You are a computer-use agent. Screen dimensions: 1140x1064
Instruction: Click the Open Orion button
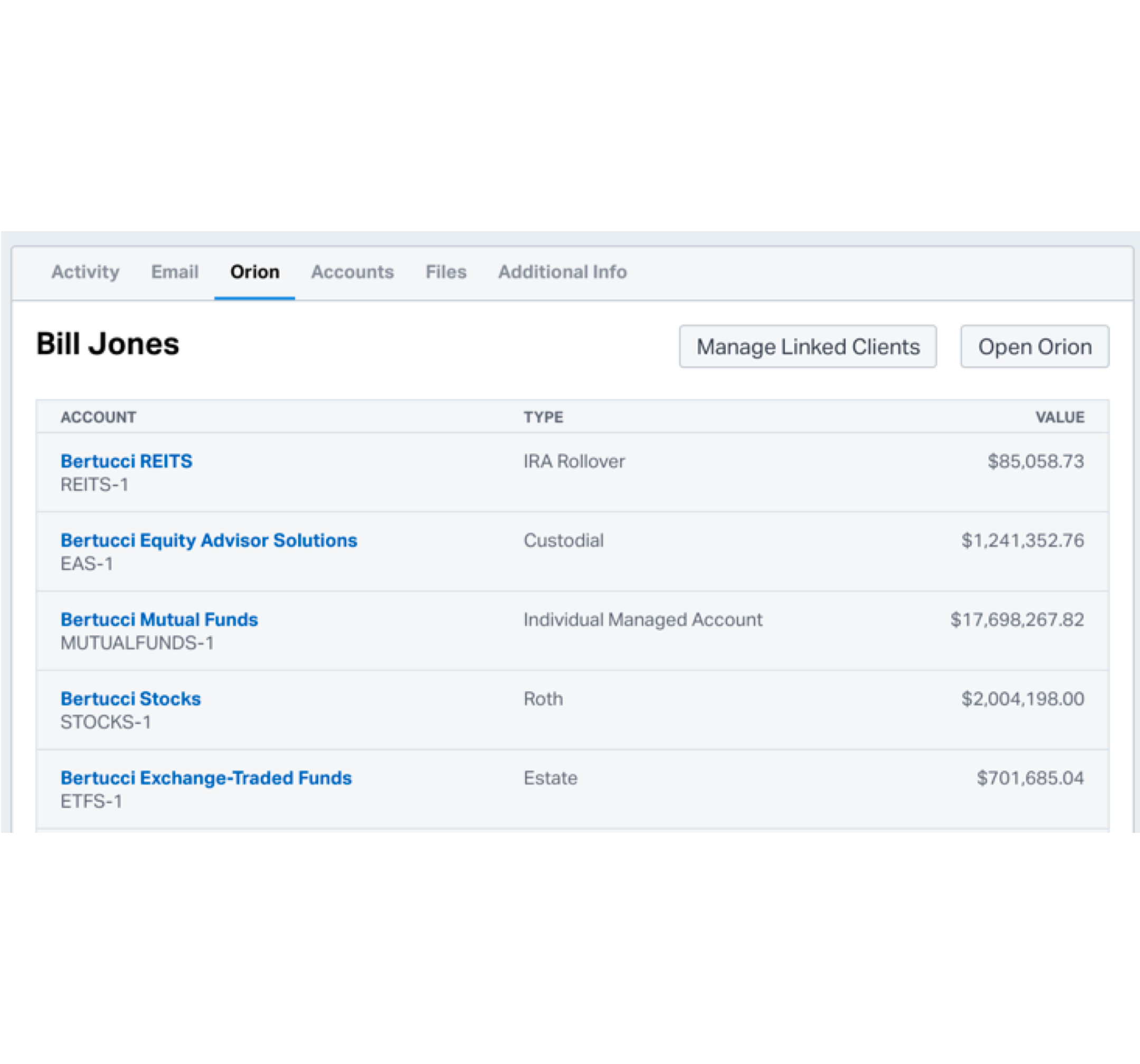coord(1034,346)
